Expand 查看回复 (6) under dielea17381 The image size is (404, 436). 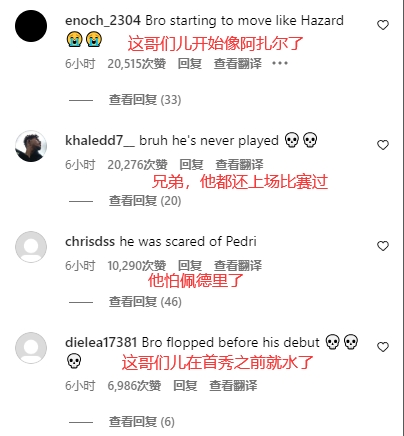[x=142, y=422]
